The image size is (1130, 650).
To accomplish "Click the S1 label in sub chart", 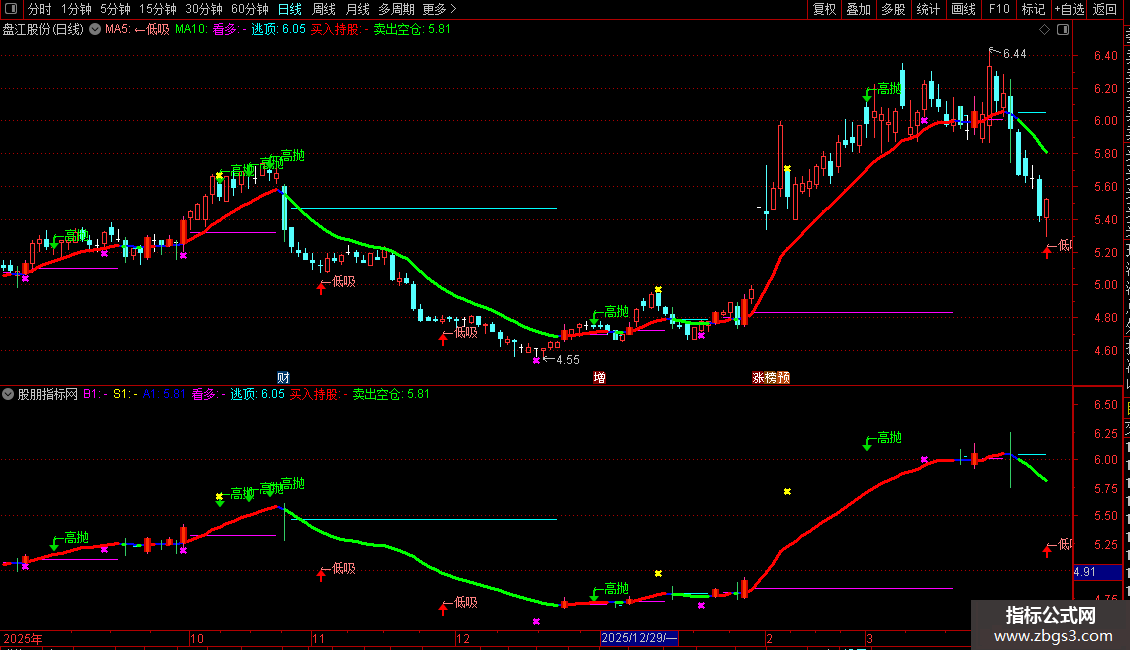I will click(x=122, y=394).
